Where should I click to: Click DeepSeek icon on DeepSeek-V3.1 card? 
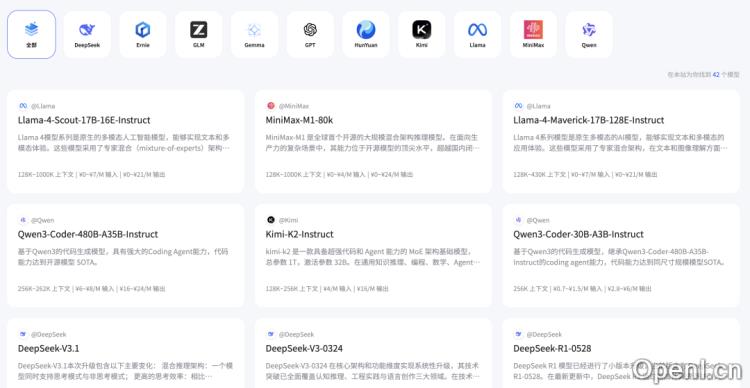coord(23,334)
